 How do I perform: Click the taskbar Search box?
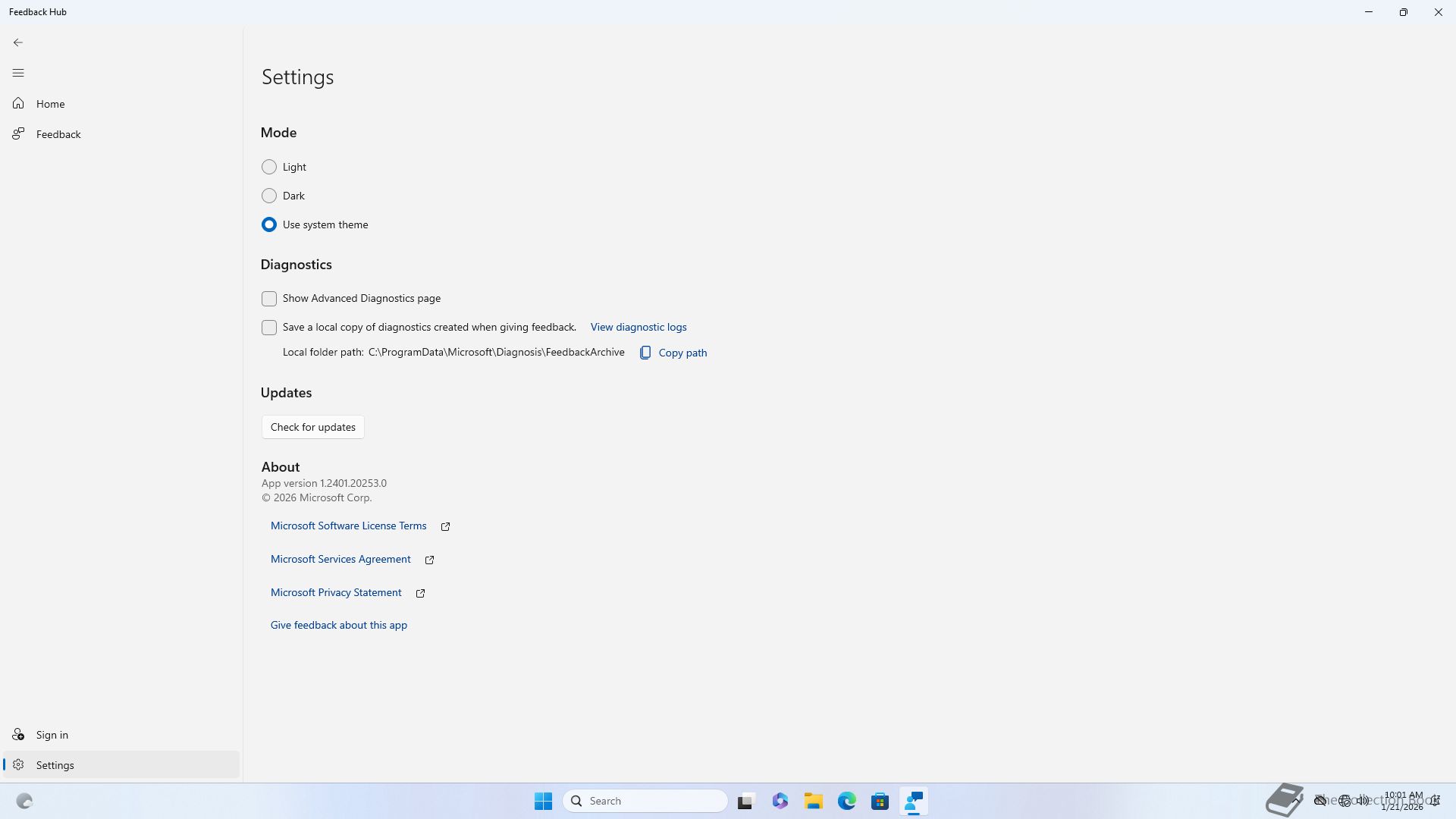(645, 801)
